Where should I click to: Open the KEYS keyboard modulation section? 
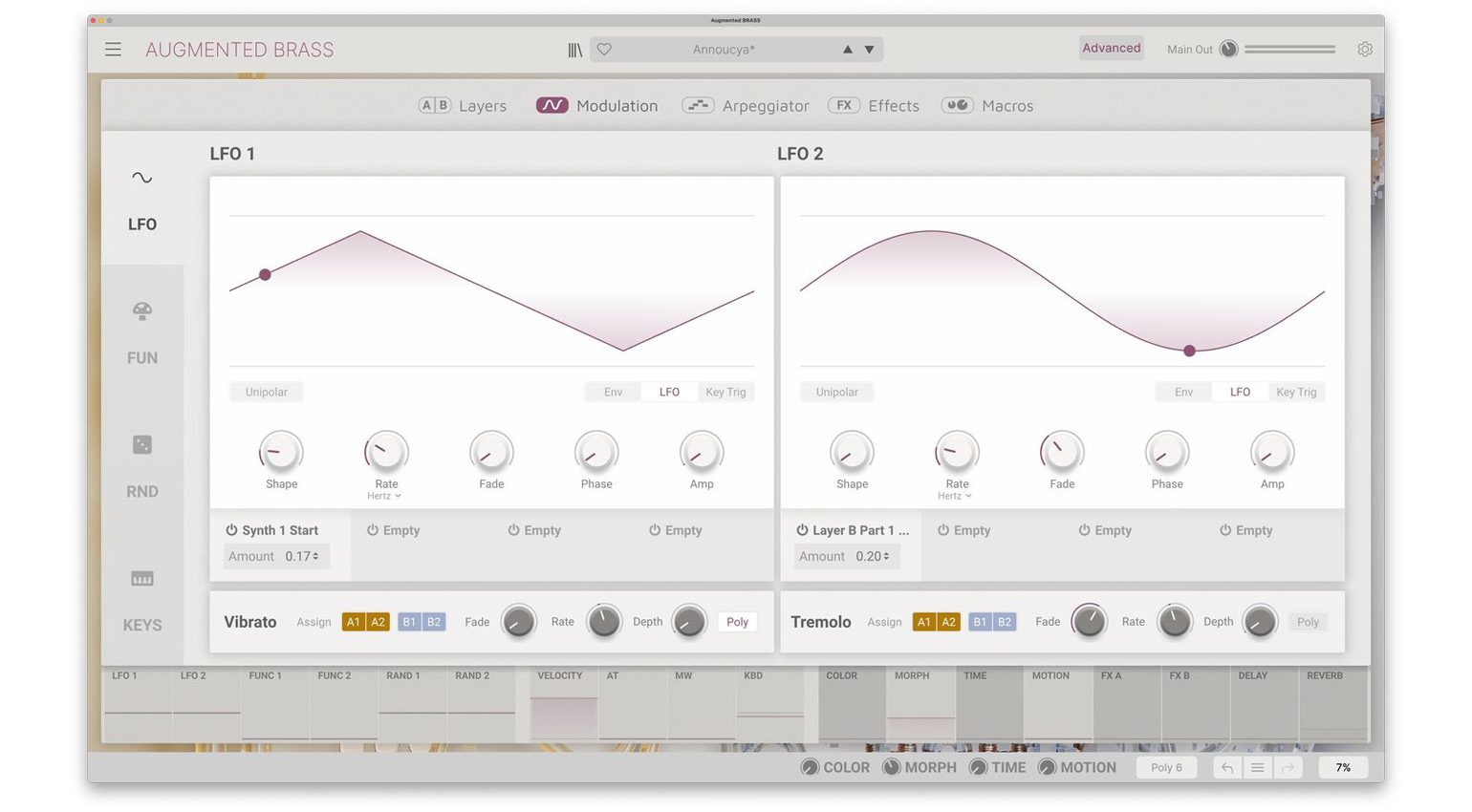(142, 579)
